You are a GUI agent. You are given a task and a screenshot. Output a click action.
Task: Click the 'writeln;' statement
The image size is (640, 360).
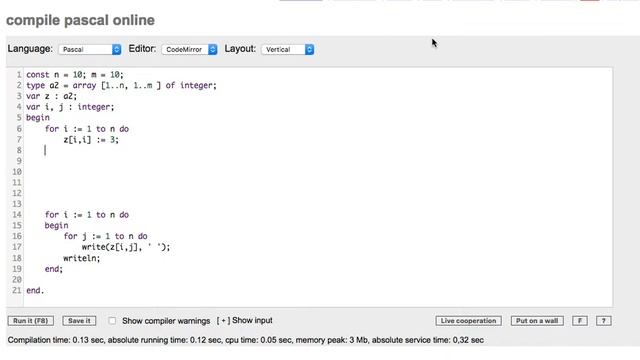pyautogui.click(x=82, y=258)
